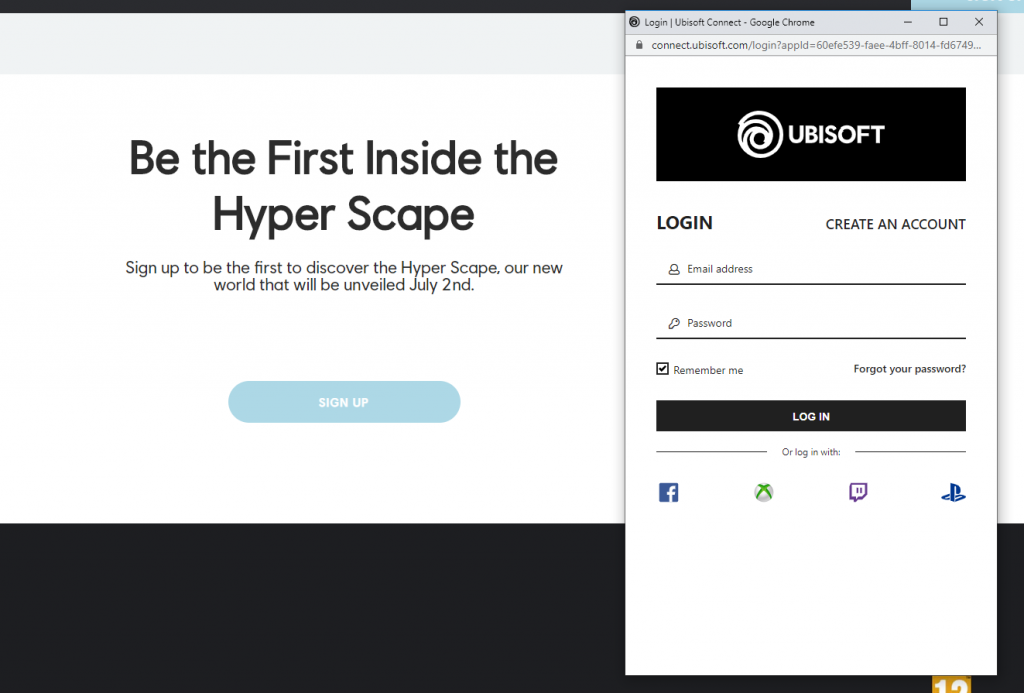Click the Email address field
This screenshot has height=693, width=1024.
pos(810,269)
